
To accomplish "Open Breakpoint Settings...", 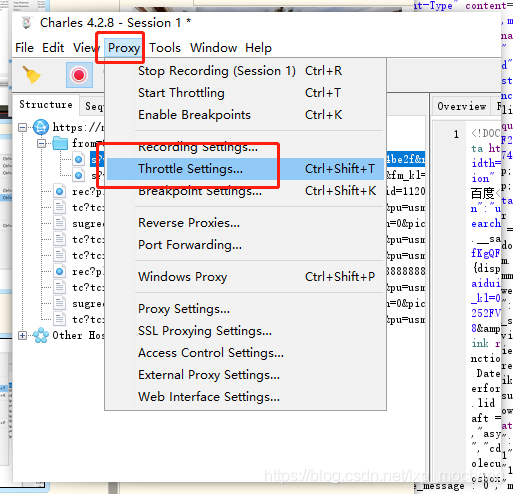I will tap(245, 191).
